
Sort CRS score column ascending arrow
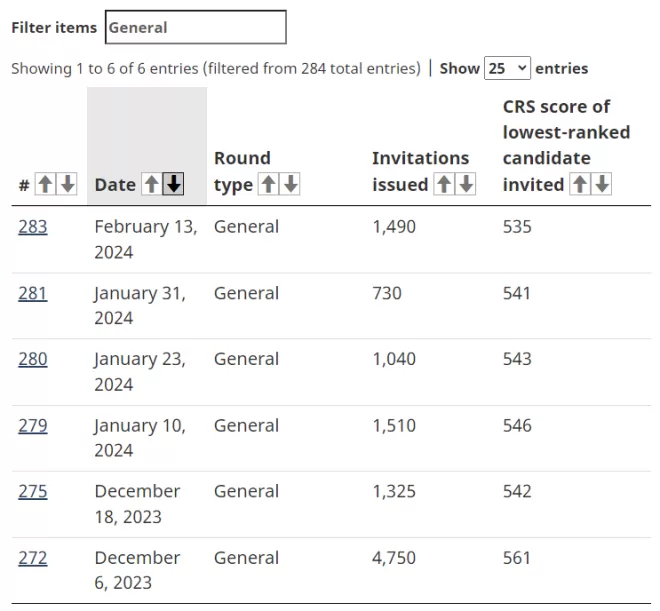pos(580,184)
